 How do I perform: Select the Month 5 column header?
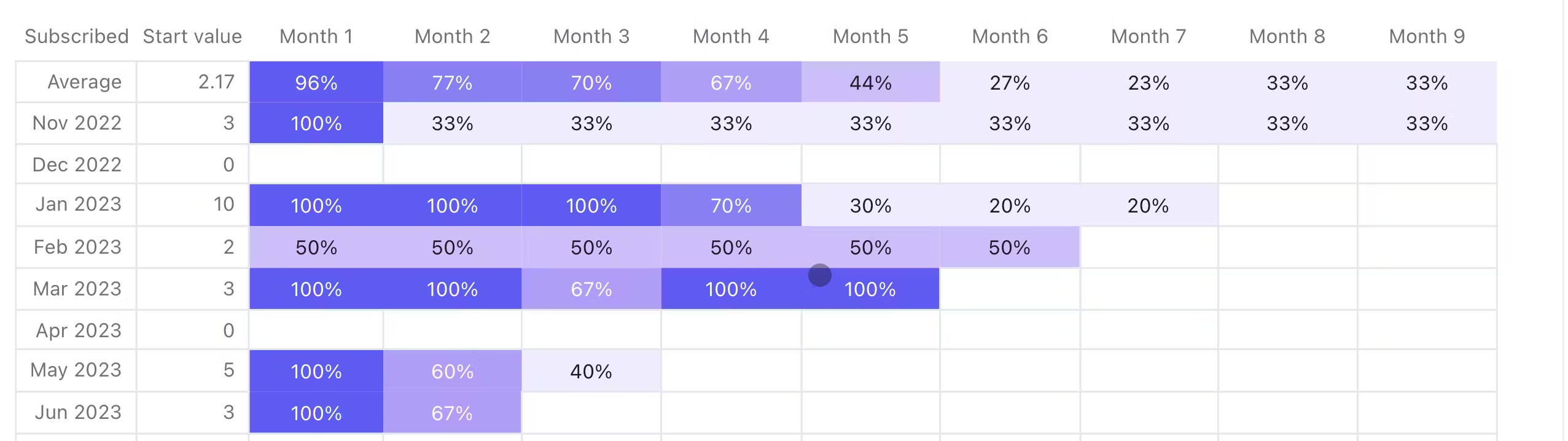870,37
